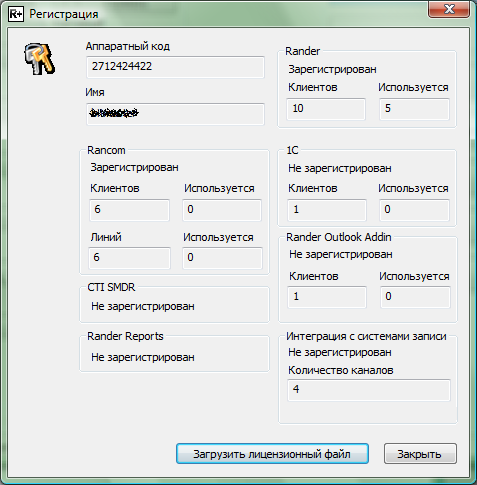Click the Количество каналов field showing 4
Image resolution: width=477 pixels, height=485 pixels.
point(369,390)
